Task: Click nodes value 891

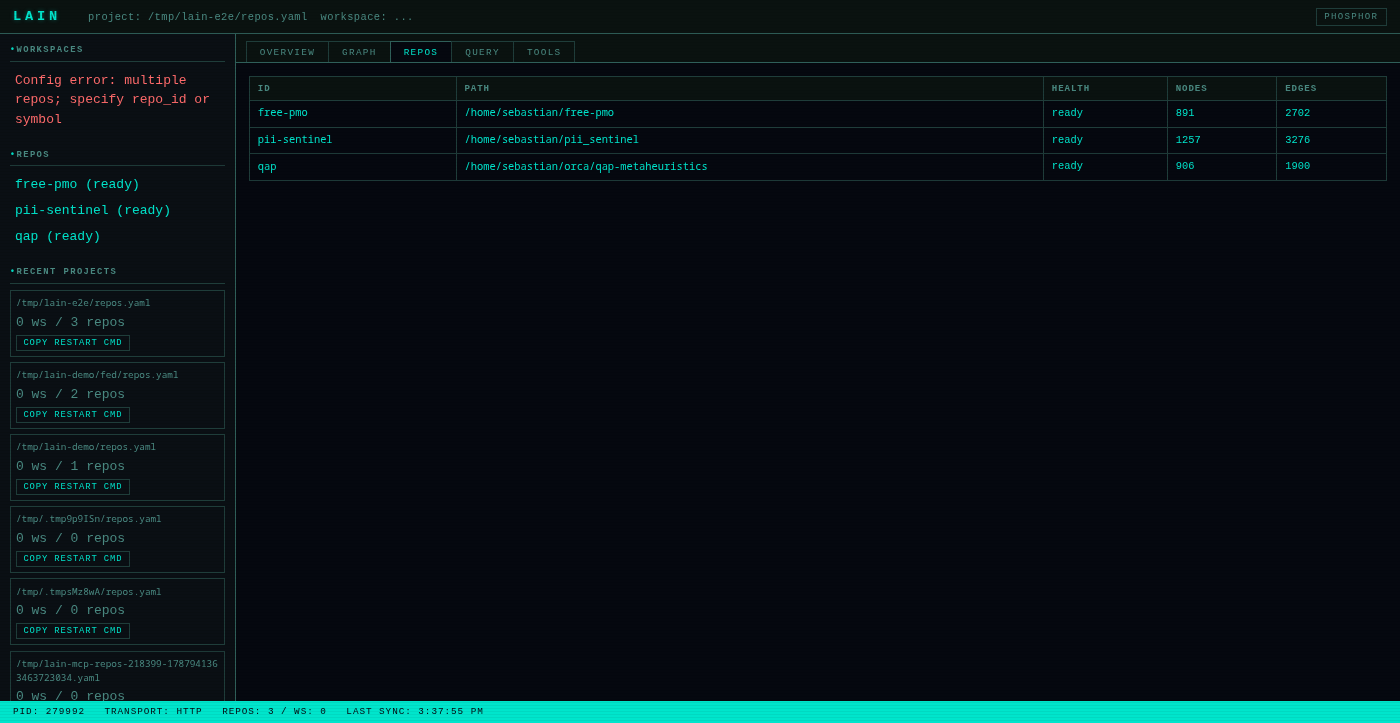Action: click(x=1185, y=114)
